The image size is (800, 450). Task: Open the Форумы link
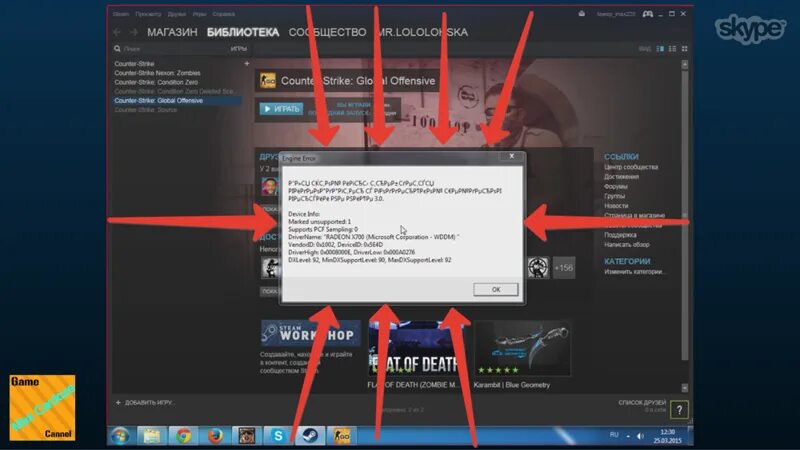click(x=616, y=186)
